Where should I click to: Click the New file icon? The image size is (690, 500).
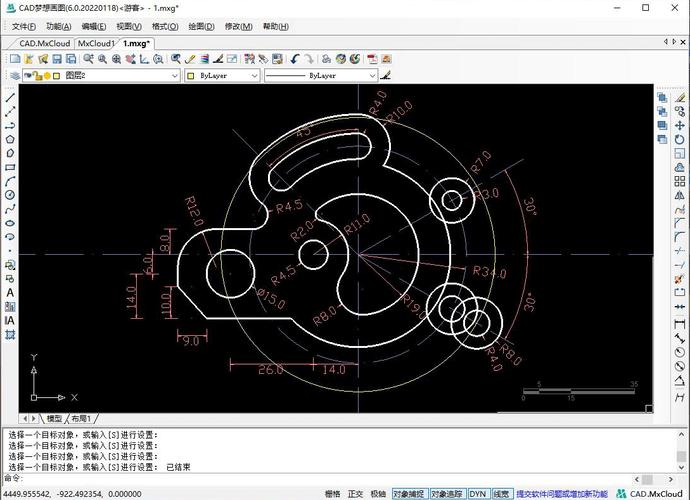click(x=15, y=59)
